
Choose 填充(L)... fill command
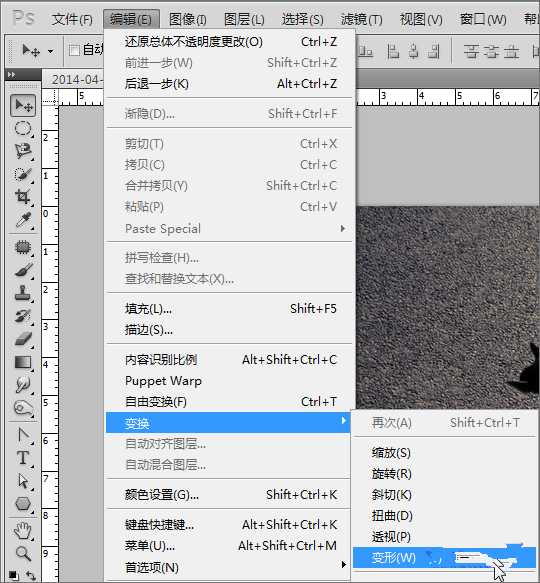click(228, 309)
